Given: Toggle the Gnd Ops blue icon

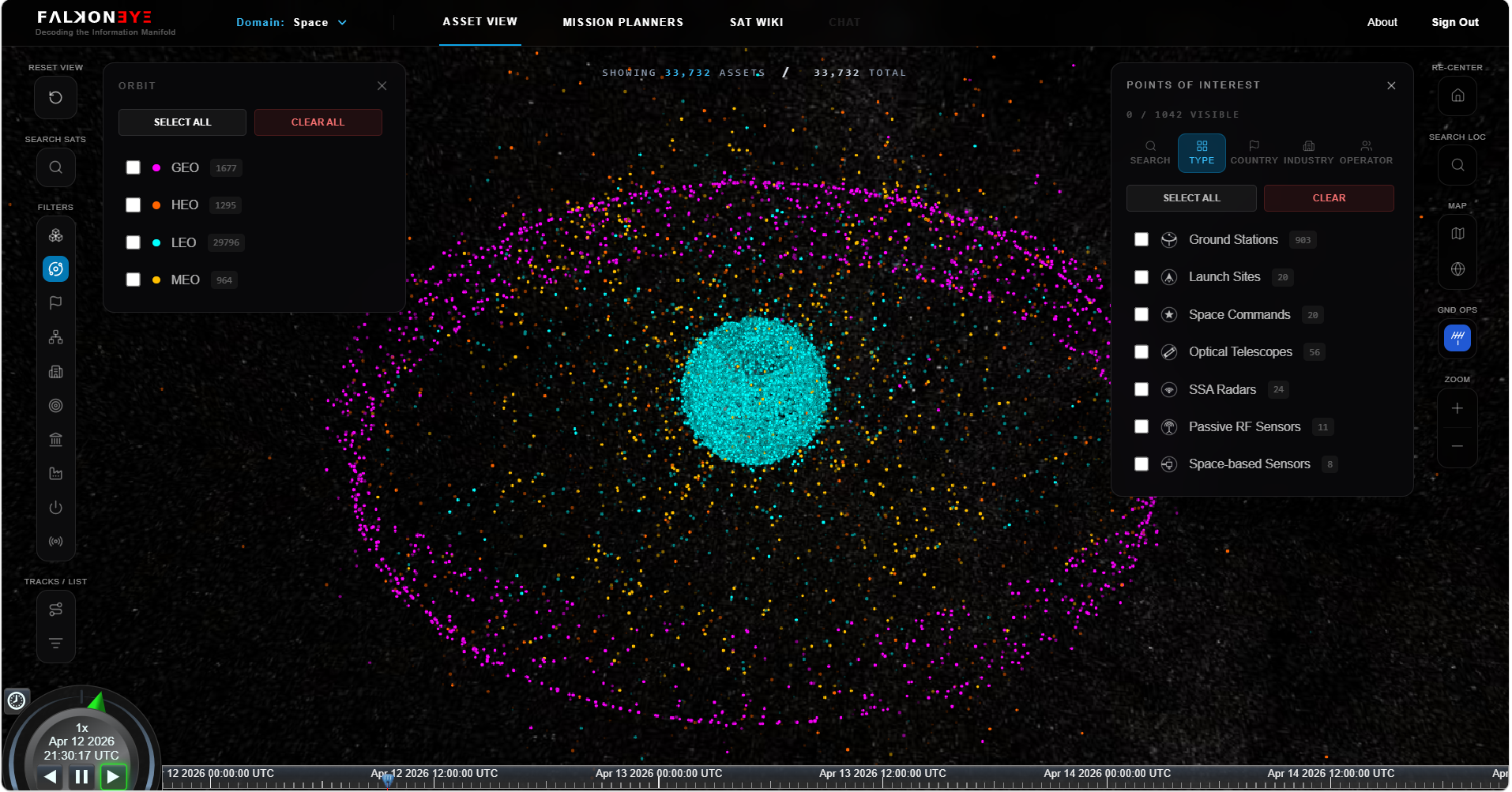Looking at the screenshot, I should (x=1457, y=338).
